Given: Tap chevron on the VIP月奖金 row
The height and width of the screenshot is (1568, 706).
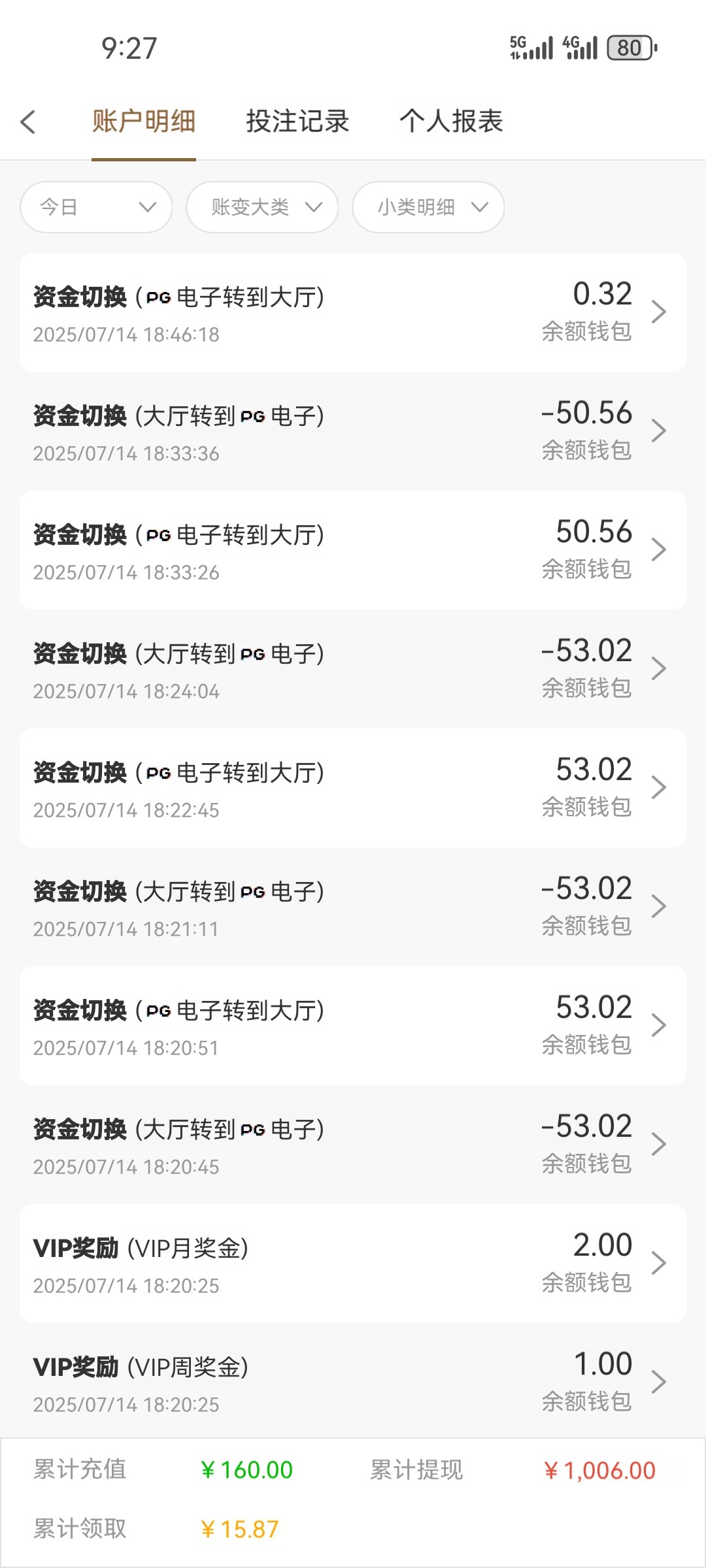Looking at the screenshot, I should (658, 1264).
